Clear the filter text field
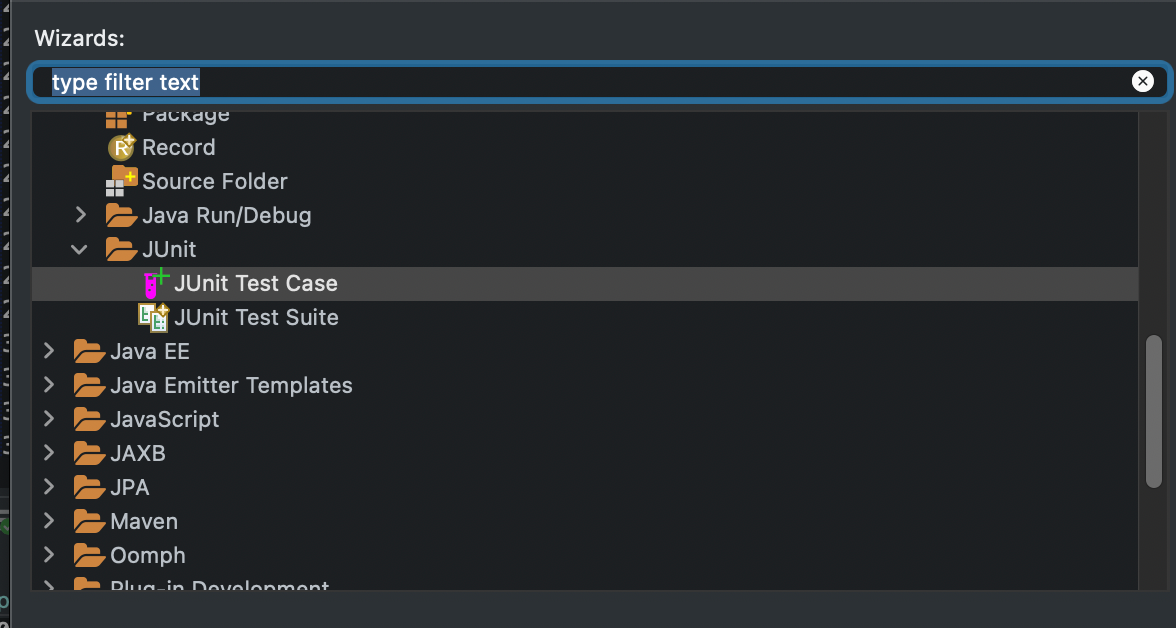 pos(1143,81)
